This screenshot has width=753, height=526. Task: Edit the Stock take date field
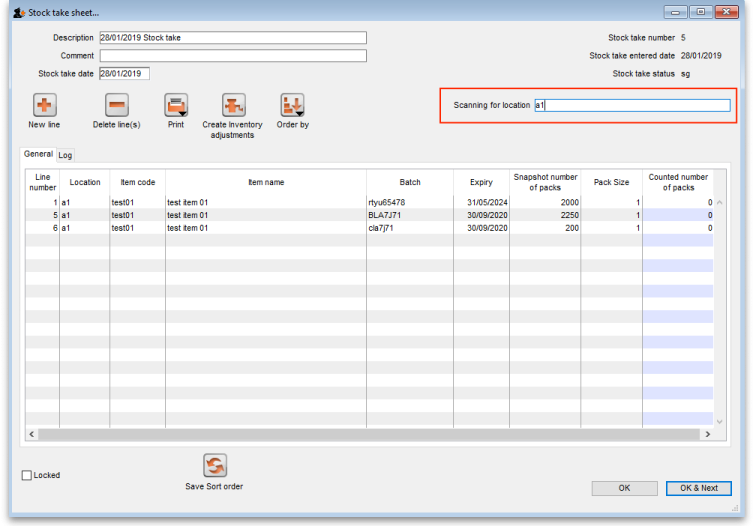tap(124, 74)
